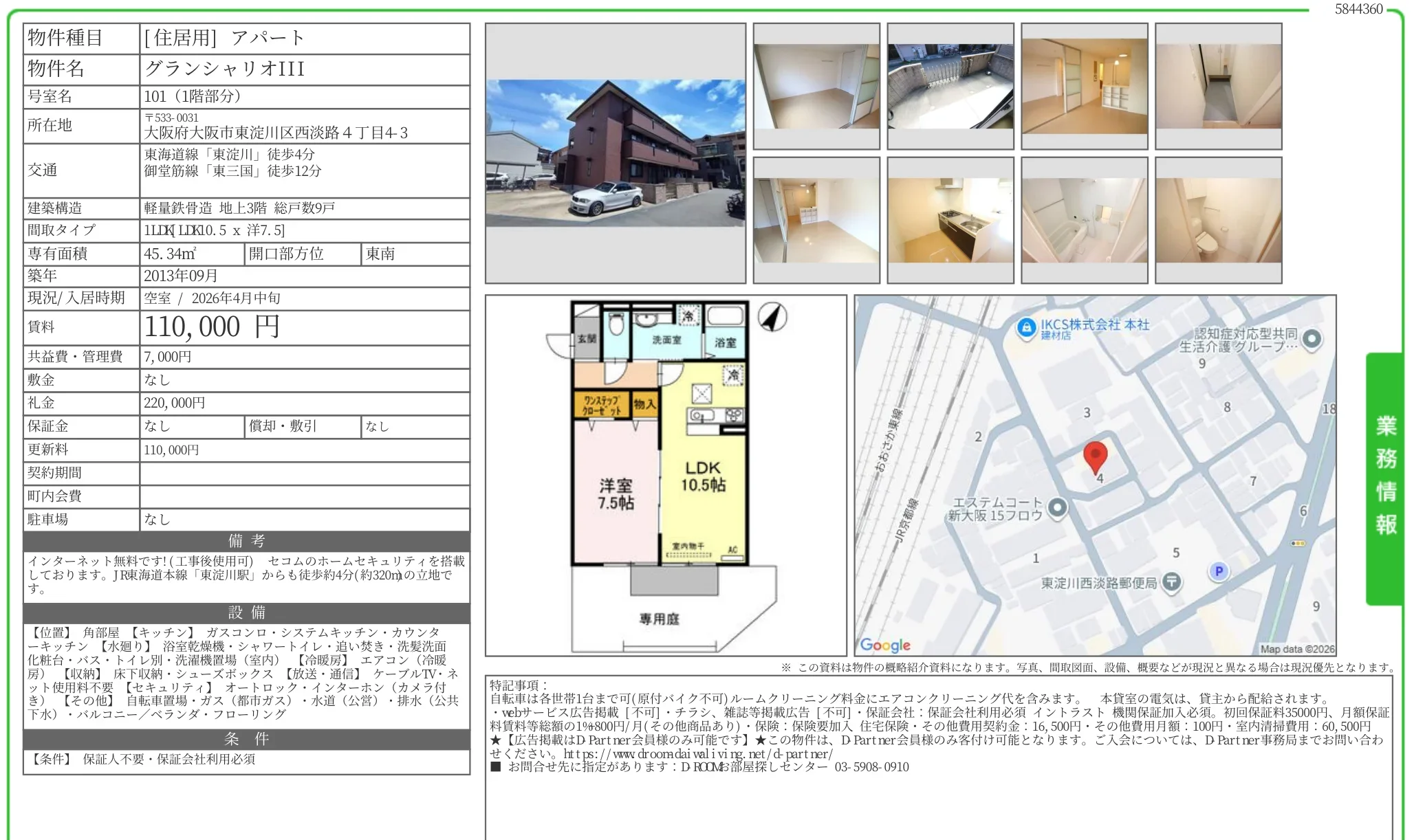Click the red location pin on map
Image resolution: width=1414 pixels, height=840 pixels.
point(1095,456)
